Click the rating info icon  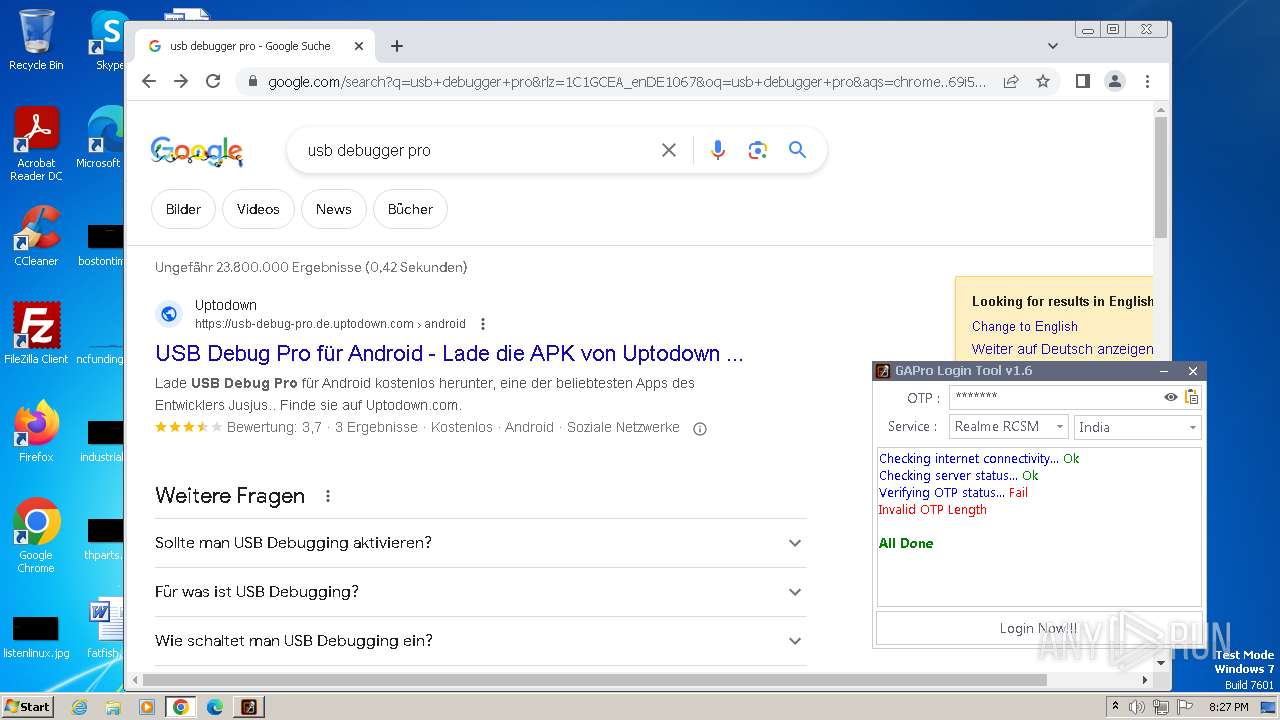(700, 428)
